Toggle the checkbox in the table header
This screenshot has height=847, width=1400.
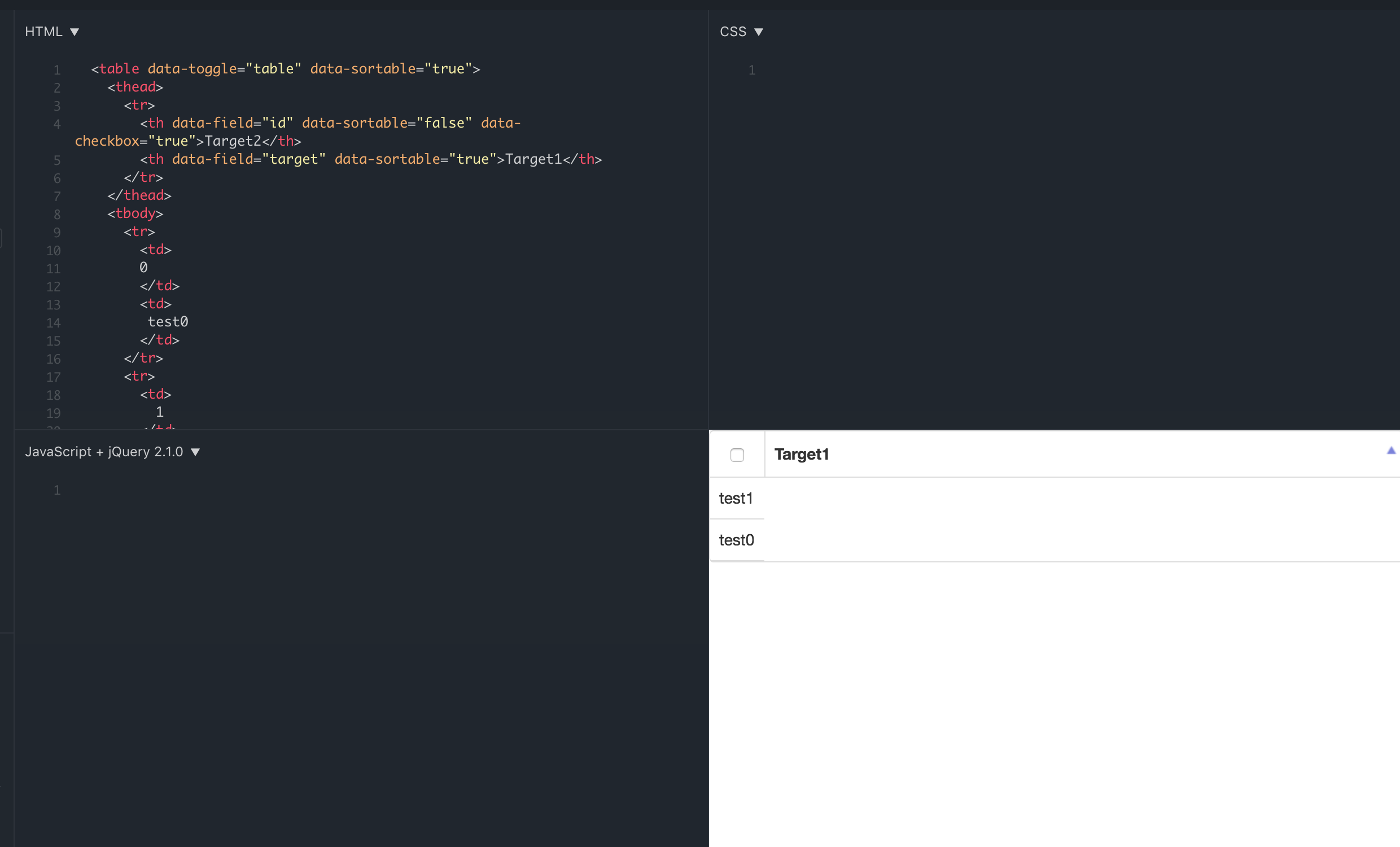coord(737,455)
